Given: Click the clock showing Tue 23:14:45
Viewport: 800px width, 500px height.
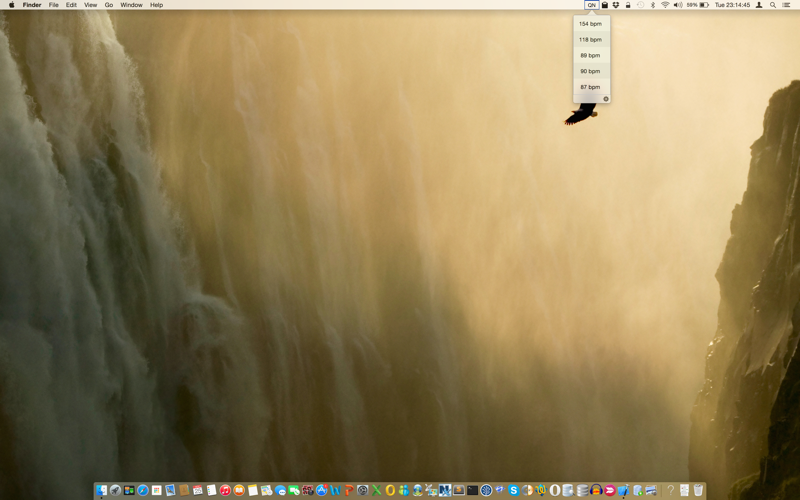Looking at the screenshot, I should pyautogui.click(x=732, y=5).
